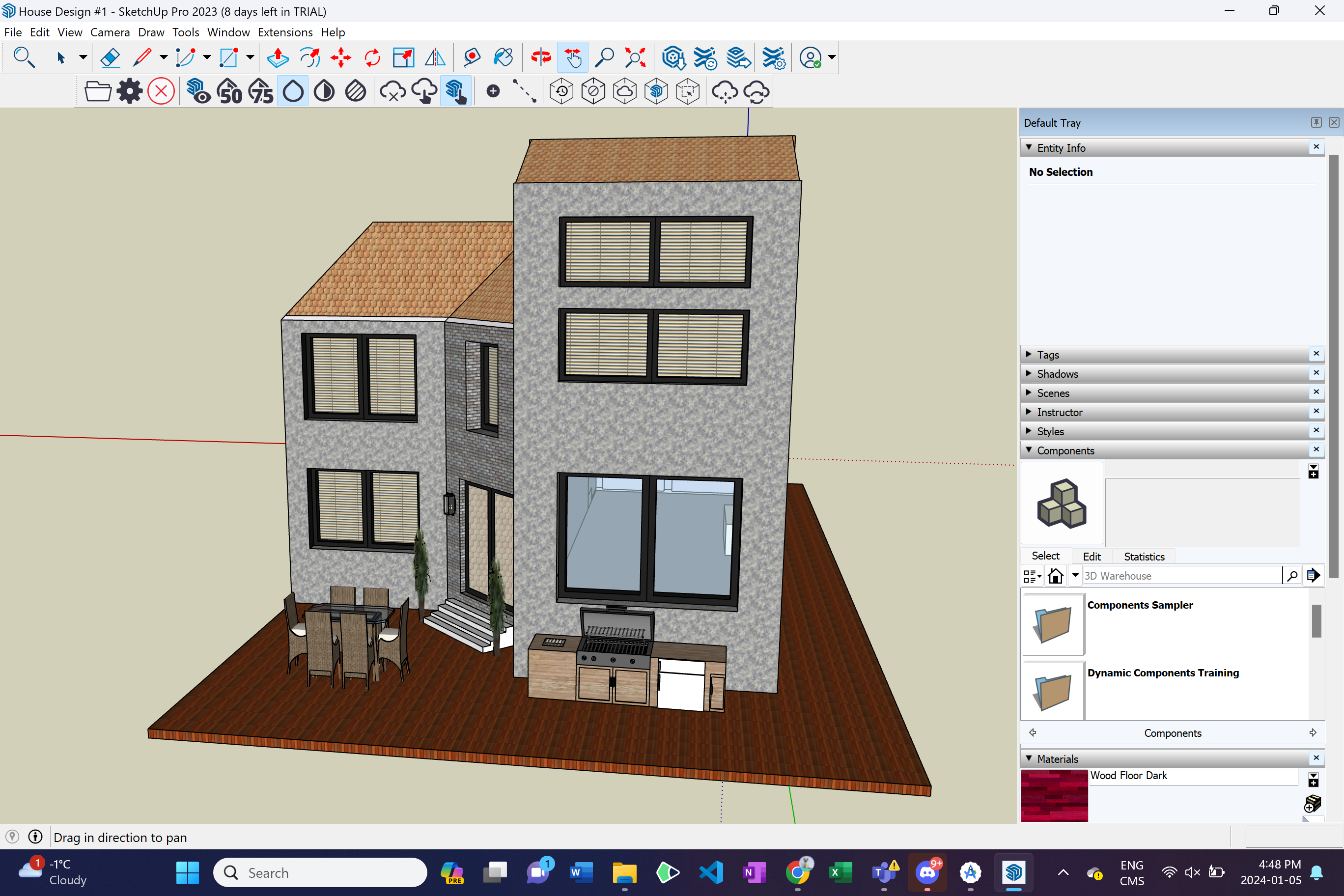This screenshot has height=896, width=1344.
Task: Open the Pencil tool dropdown arrow
Action: click(x=164, y=57)
